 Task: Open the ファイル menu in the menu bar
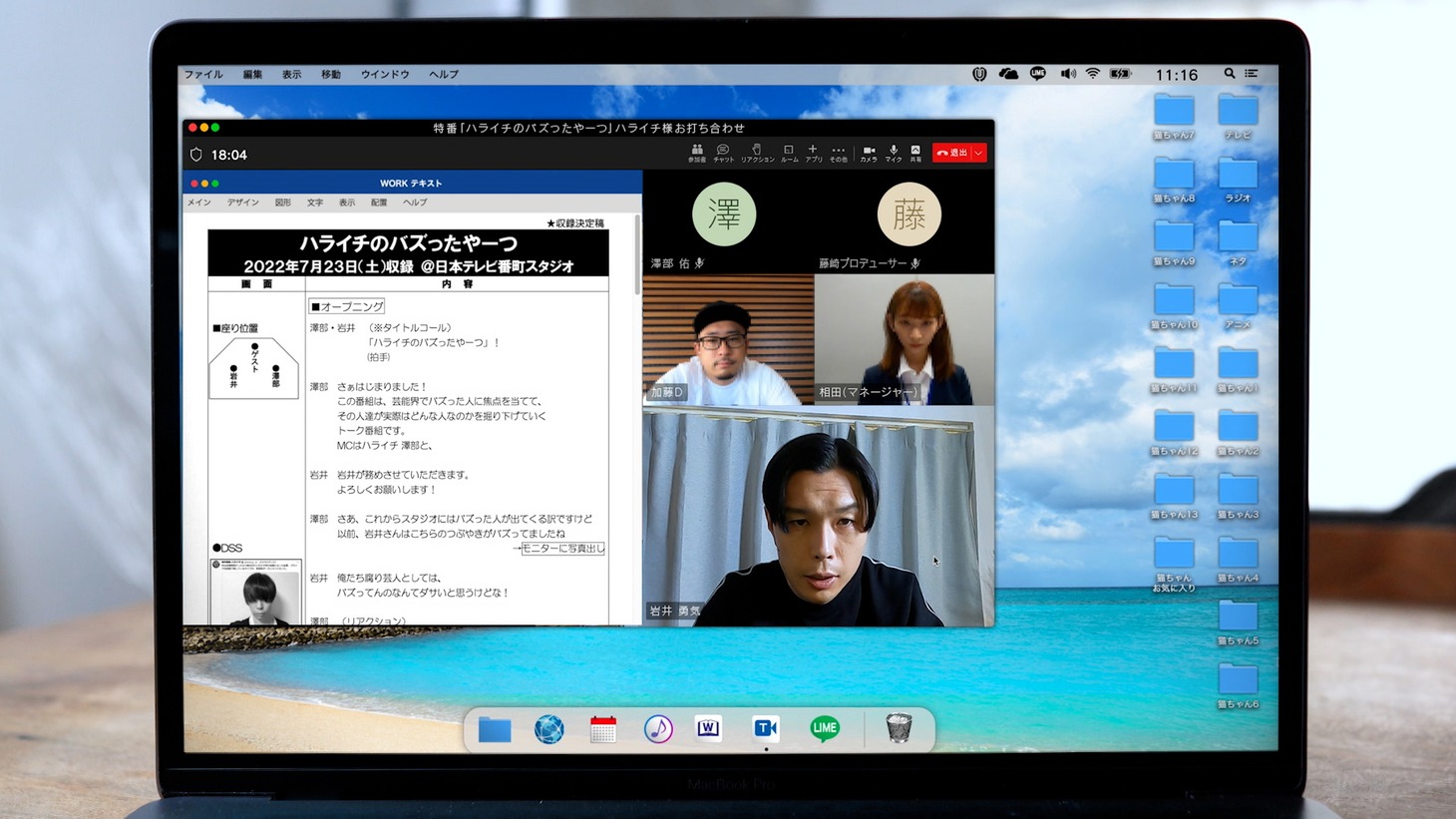[203, 75]
